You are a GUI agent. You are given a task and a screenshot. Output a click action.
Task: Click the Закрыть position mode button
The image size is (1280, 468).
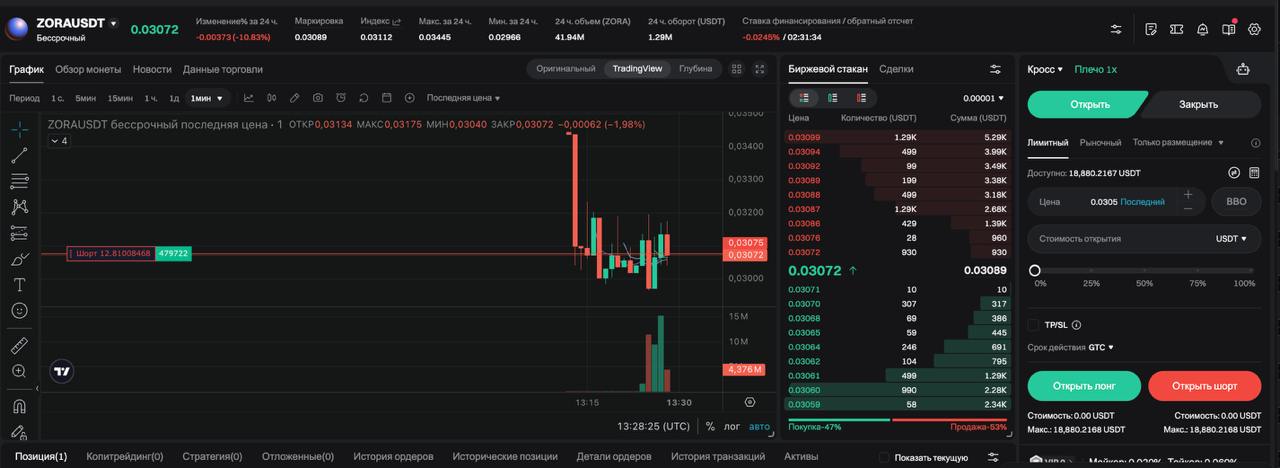(1198, 104)
